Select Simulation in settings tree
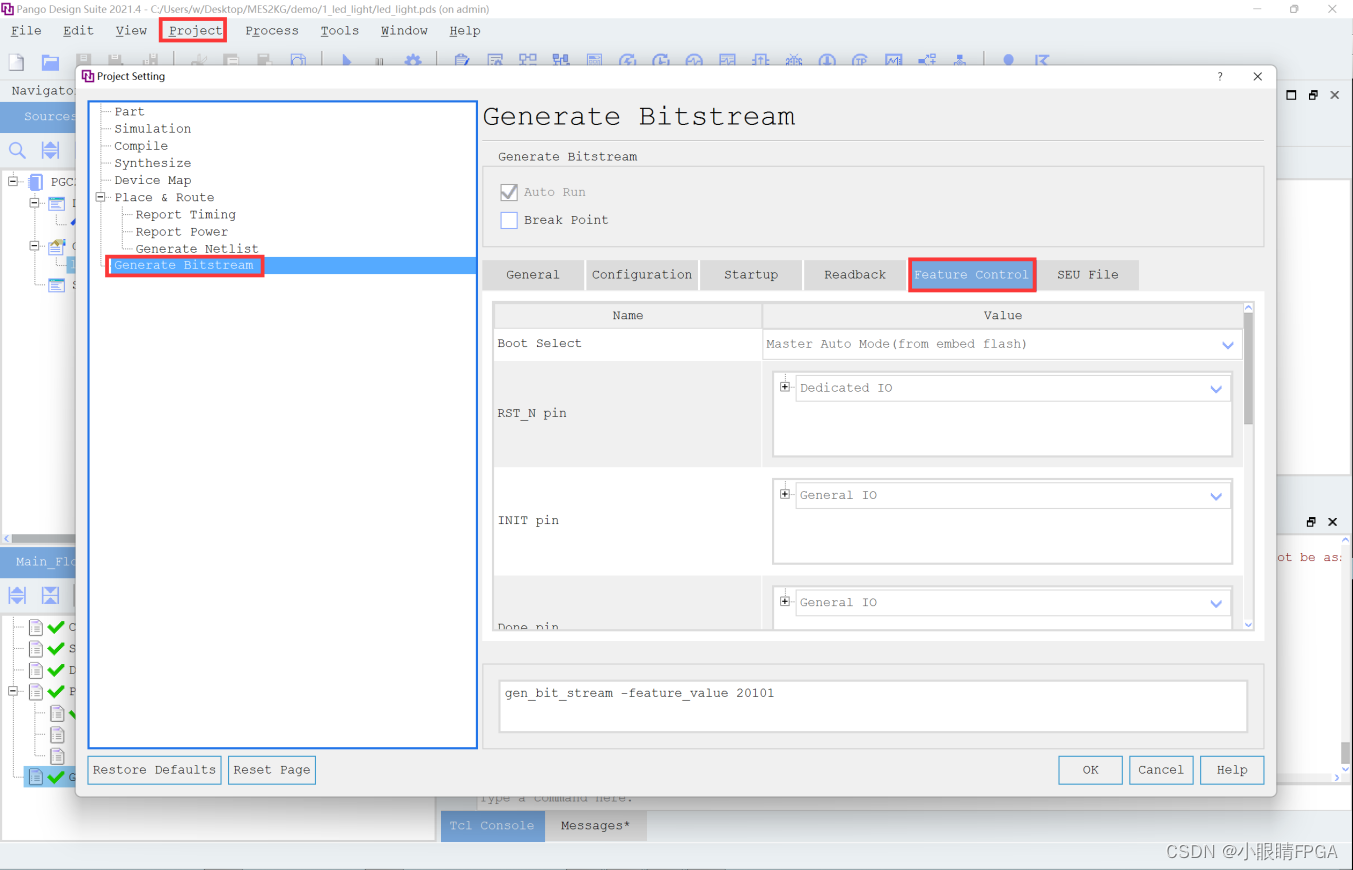Viewport: 1353px width, 870px height. [152, 129]
